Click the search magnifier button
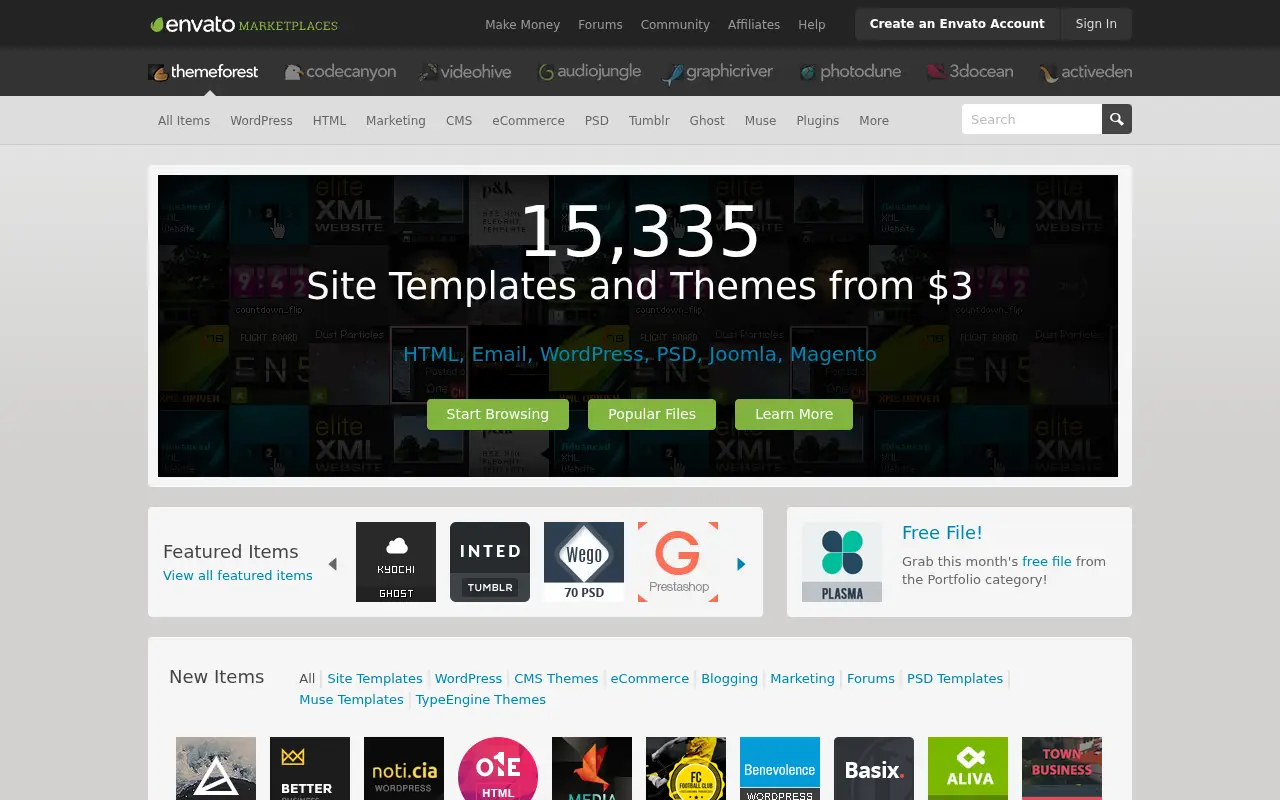1280x800 pixels. point(1117,119)
